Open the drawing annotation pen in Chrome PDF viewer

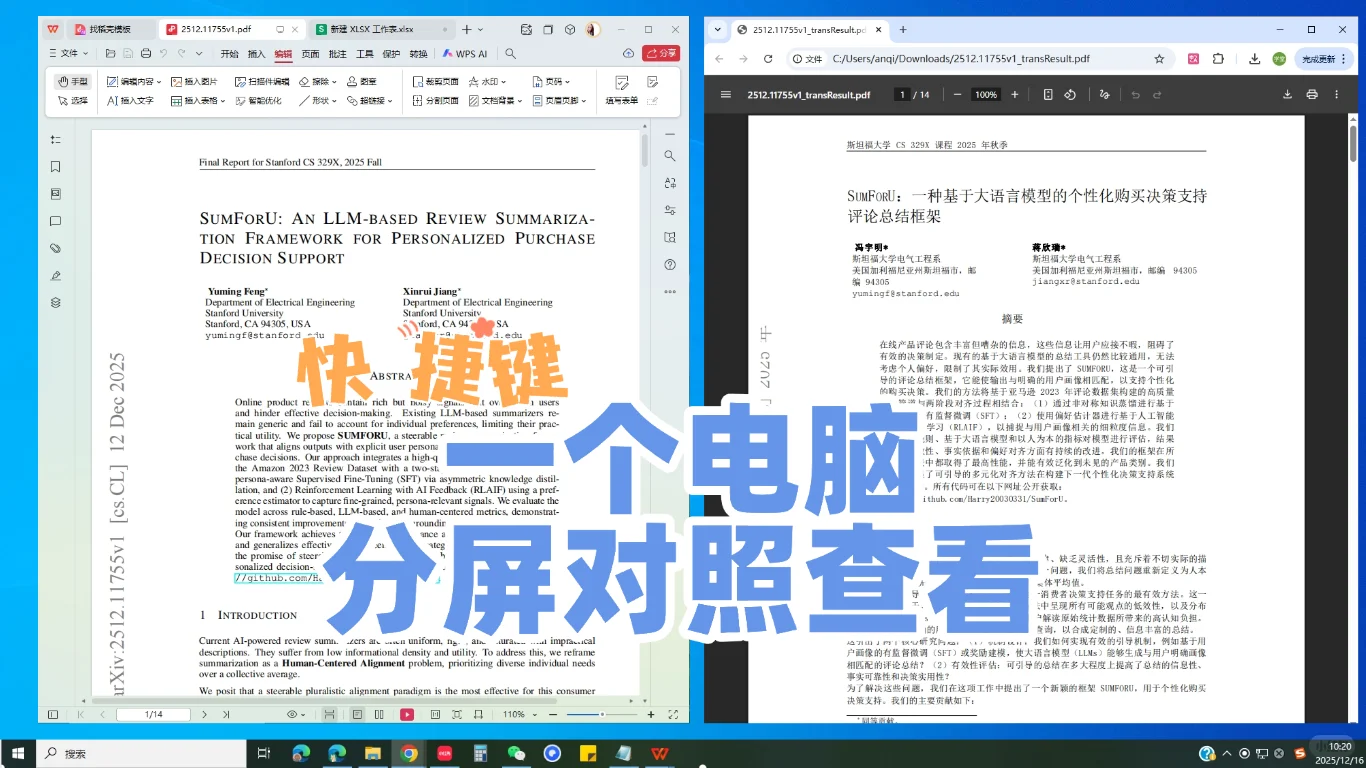(x=1103, y=94)
